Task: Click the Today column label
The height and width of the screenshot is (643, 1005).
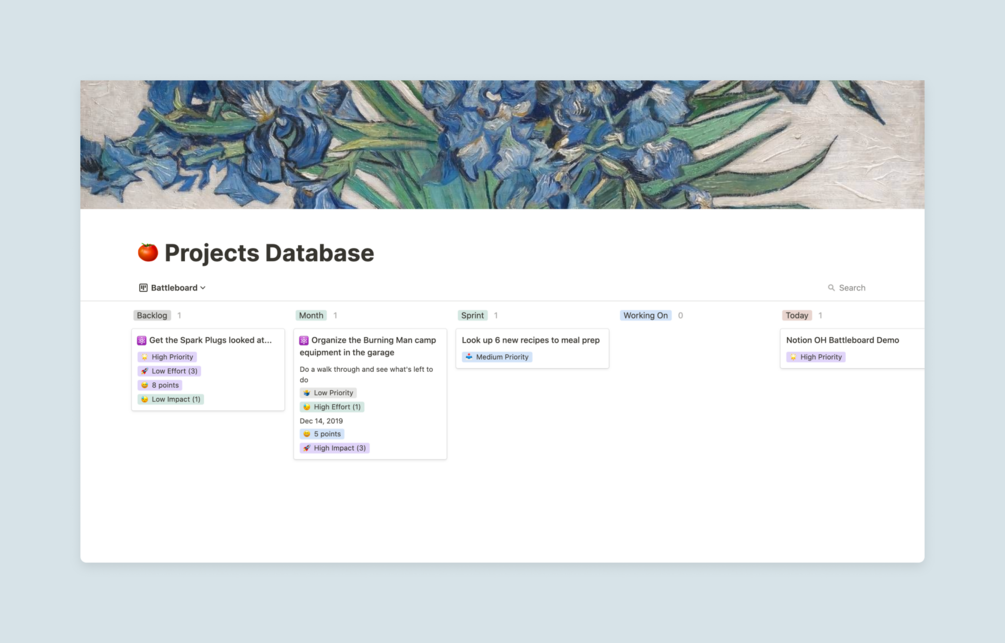Action: click(x=797, y=315)
